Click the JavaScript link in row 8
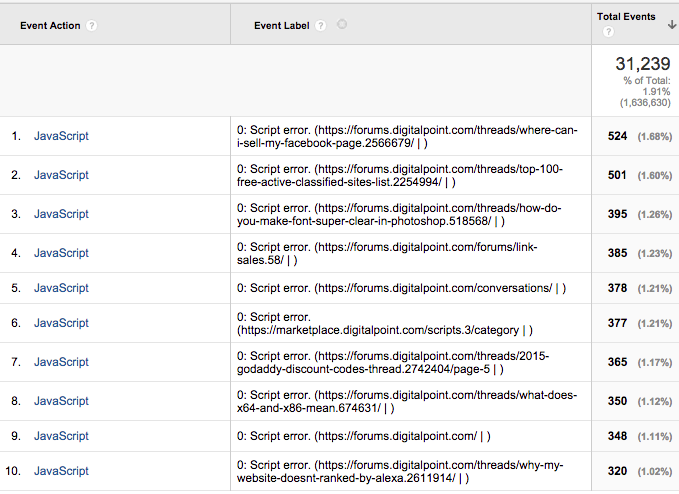The height and width of the screenshot is (494, 679). click(x=61, y=401)
